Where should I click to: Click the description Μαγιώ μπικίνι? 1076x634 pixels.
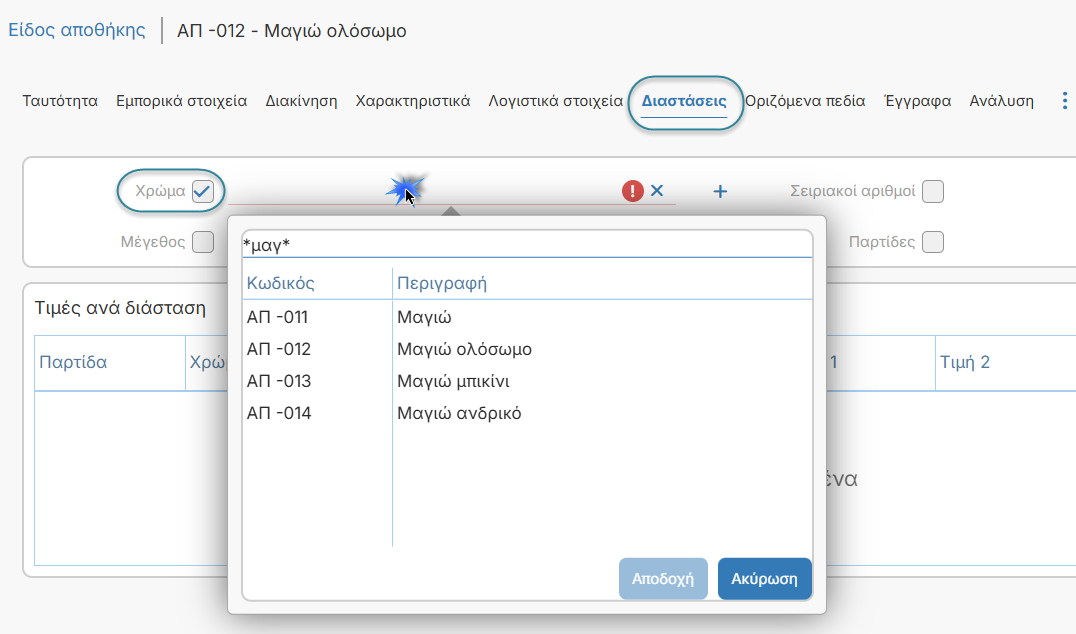tap(453, 381)
